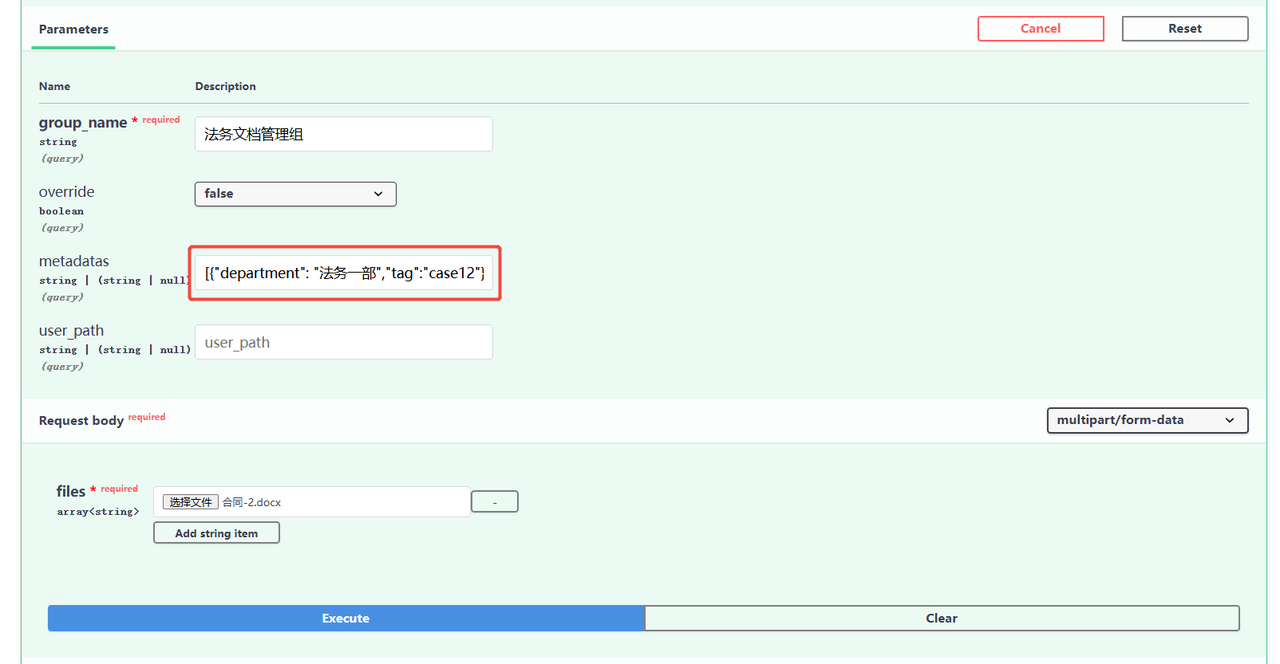Viewport: 1280px width, 664px height.
Task: Click the metadatas parameter label
Action: (x=74, y=261)
